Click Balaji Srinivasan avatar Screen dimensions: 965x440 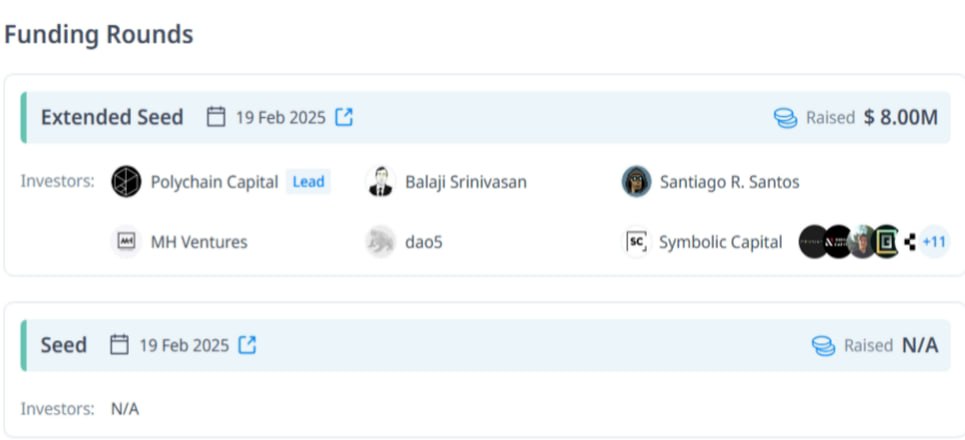pyautogui.click(x=380, y=182)
